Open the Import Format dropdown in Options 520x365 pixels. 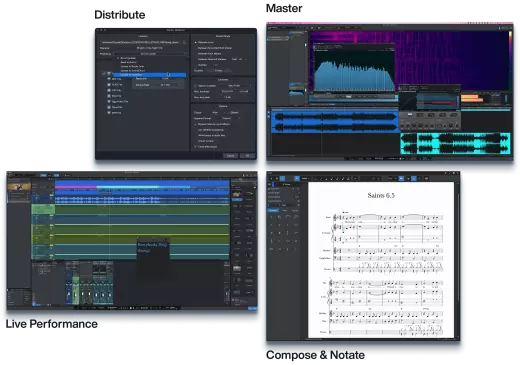click(x=230, y=118)
